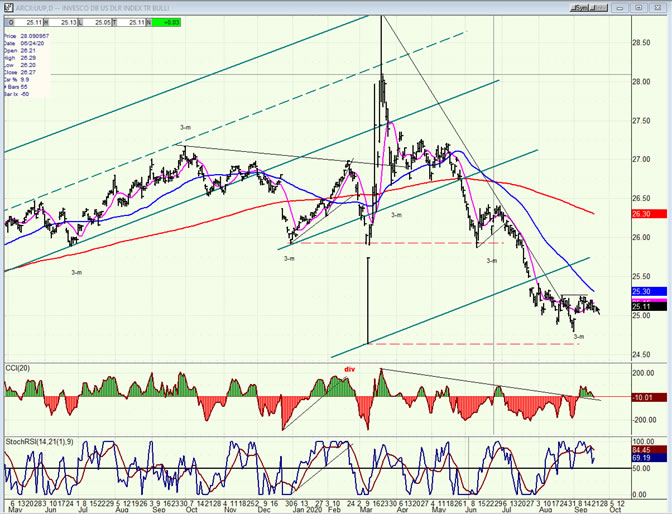Close the chart window

[x=657, y=8]
